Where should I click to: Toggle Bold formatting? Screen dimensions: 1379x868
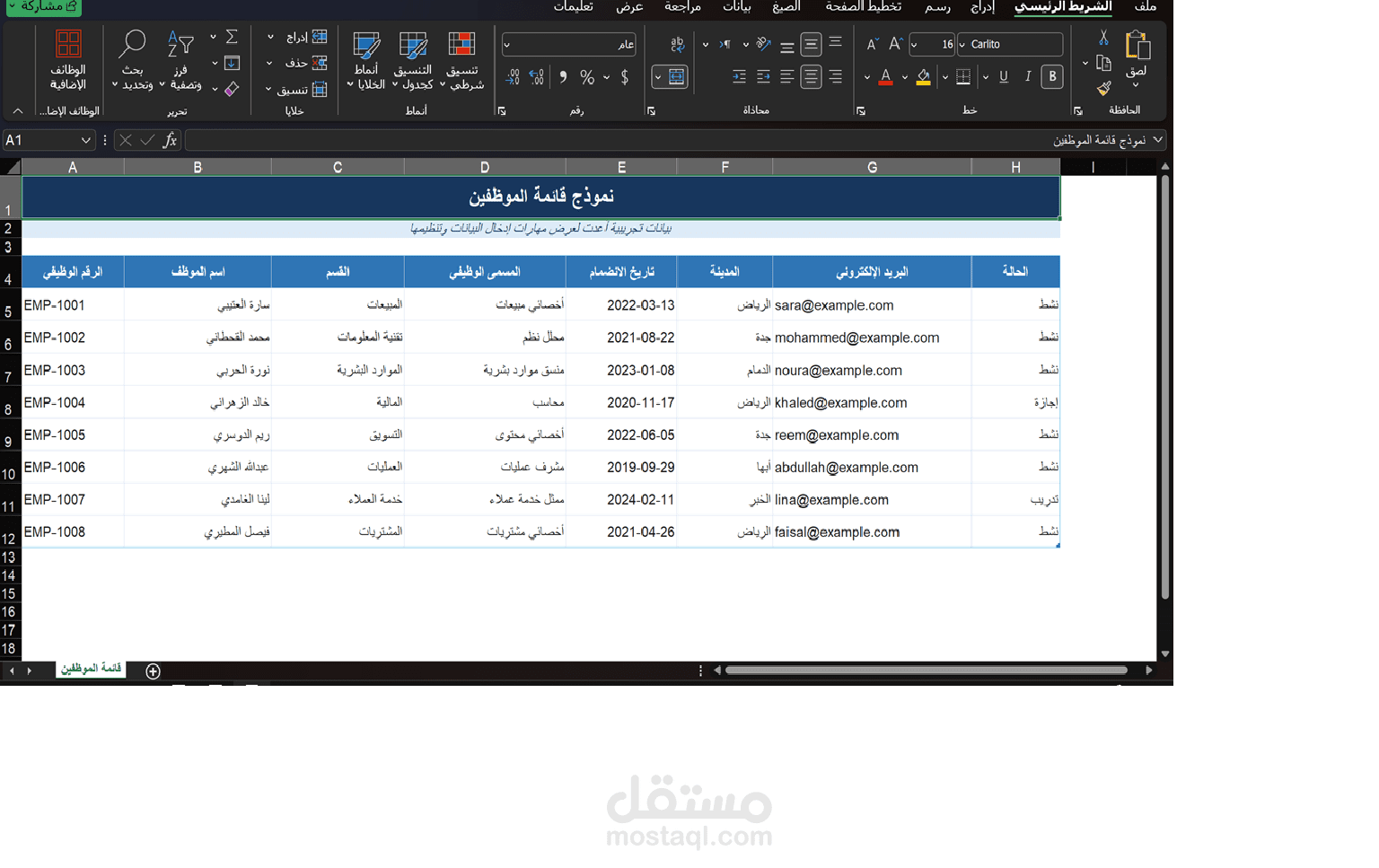click(x=1052, y=77)
